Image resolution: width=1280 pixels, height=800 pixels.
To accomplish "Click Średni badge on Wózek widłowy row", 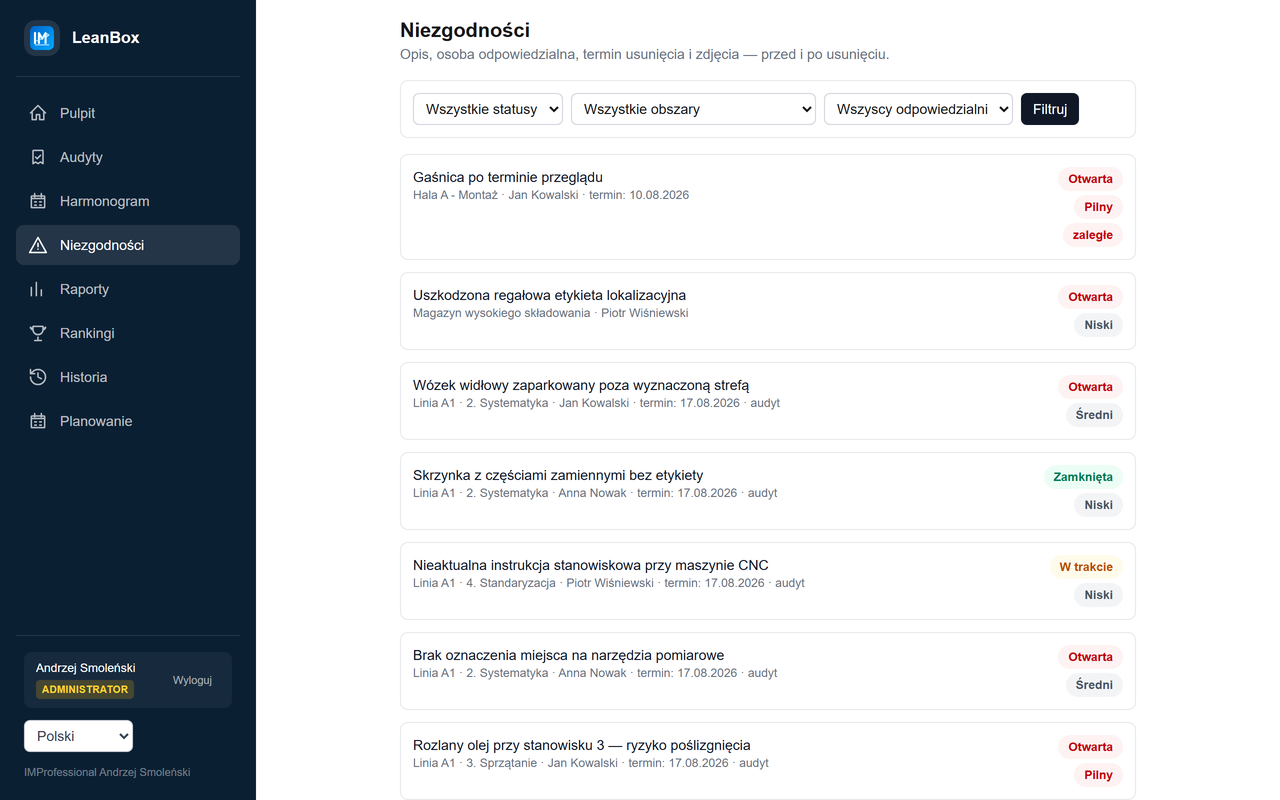I will [x=1094, y=415].
